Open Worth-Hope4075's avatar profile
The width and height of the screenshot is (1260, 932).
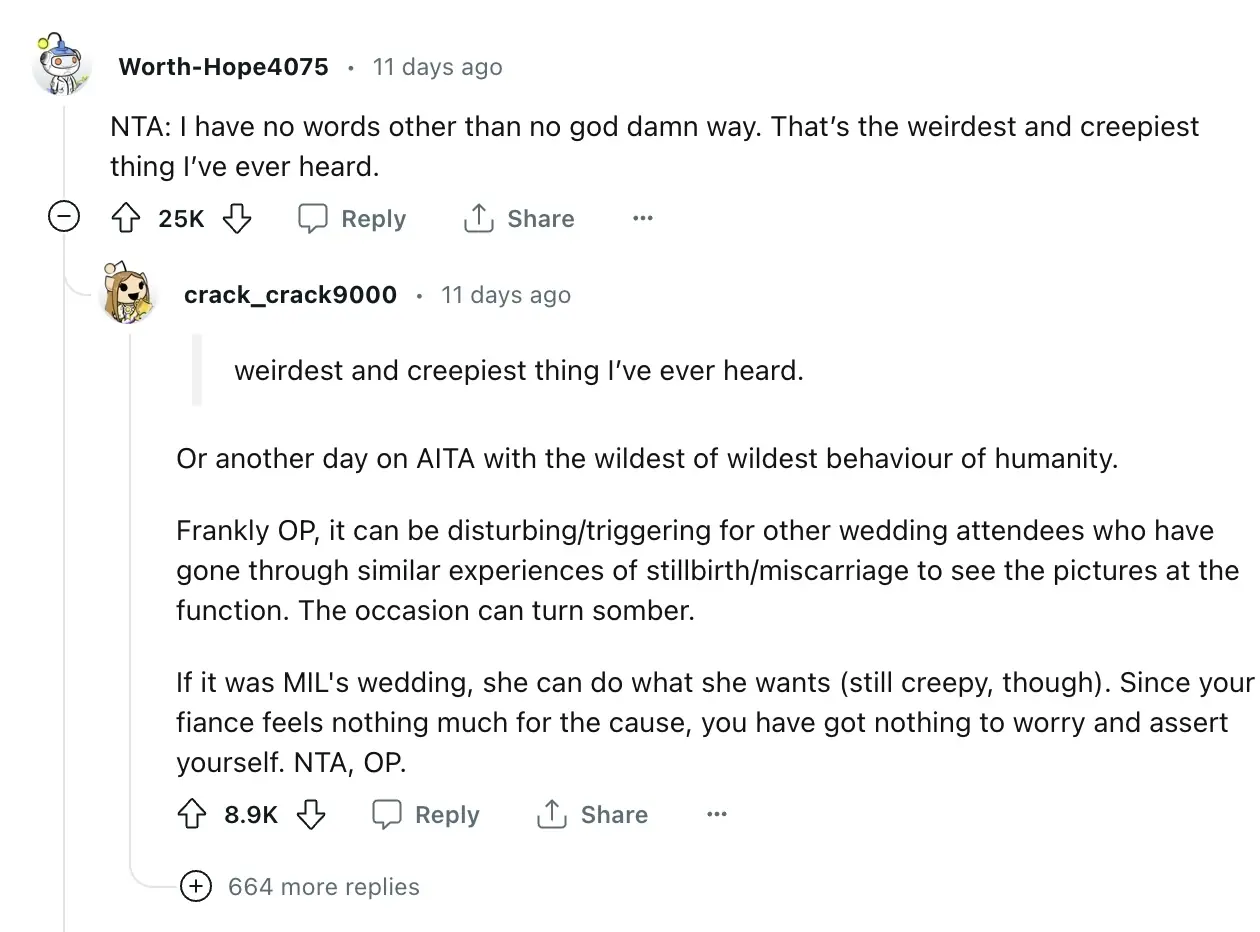tap(62, 67)
